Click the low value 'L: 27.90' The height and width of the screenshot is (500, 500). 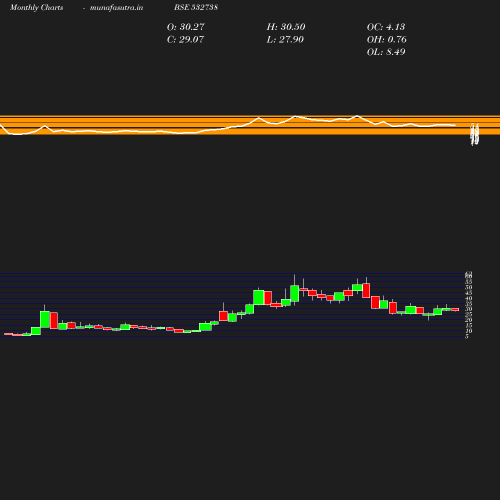click(x=285, y=40)
